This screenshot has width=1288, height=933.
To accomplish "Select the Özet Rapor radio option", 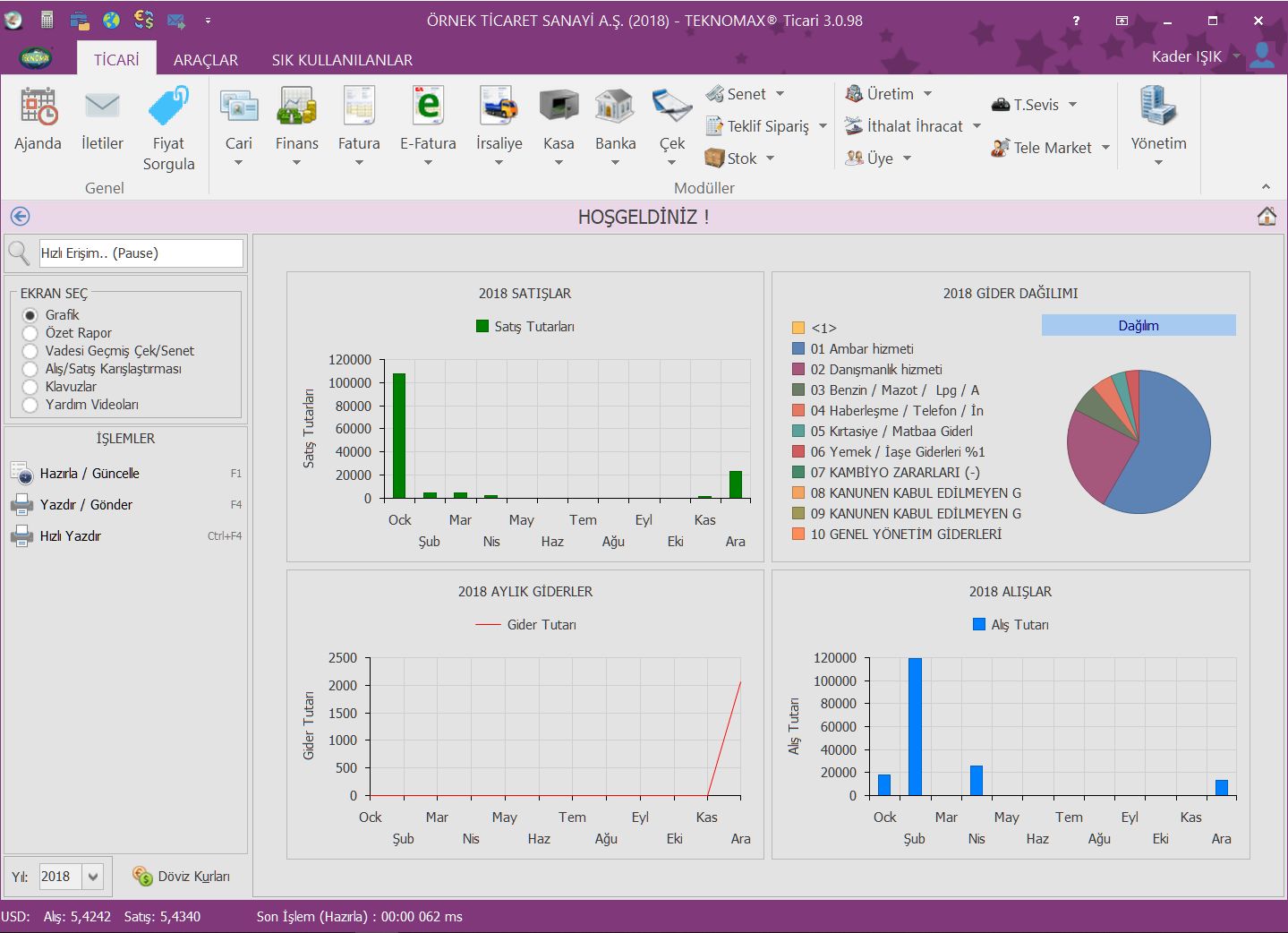I will point(30,333).
